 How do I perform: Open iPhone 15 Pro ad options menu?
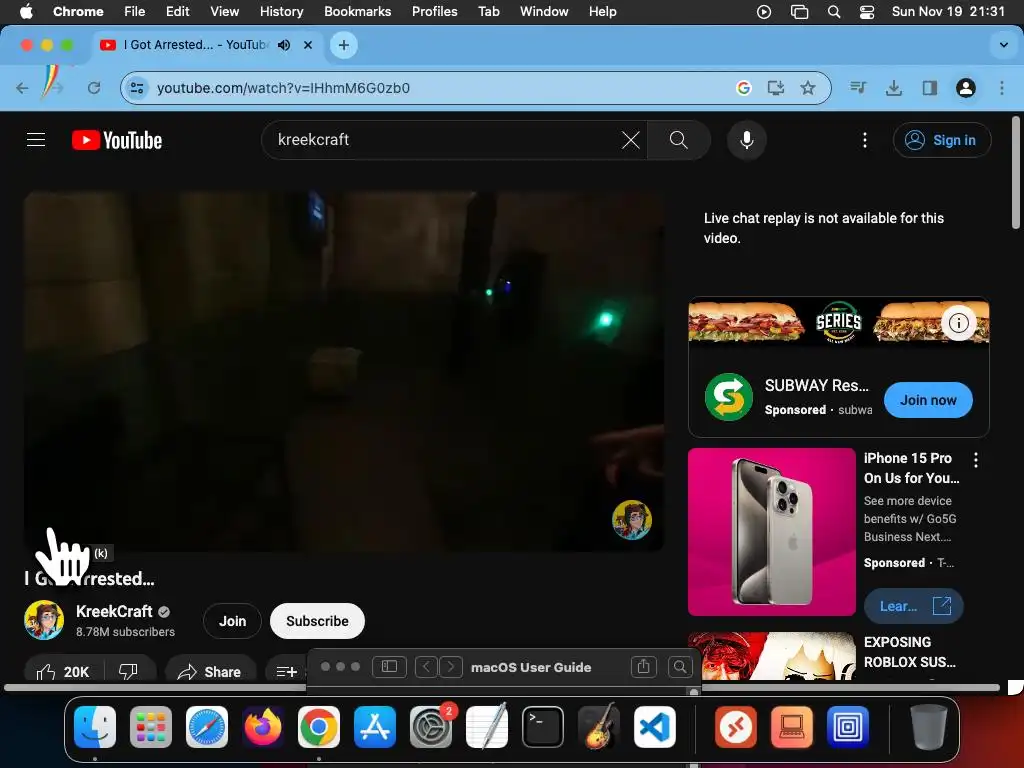point(976,460)
